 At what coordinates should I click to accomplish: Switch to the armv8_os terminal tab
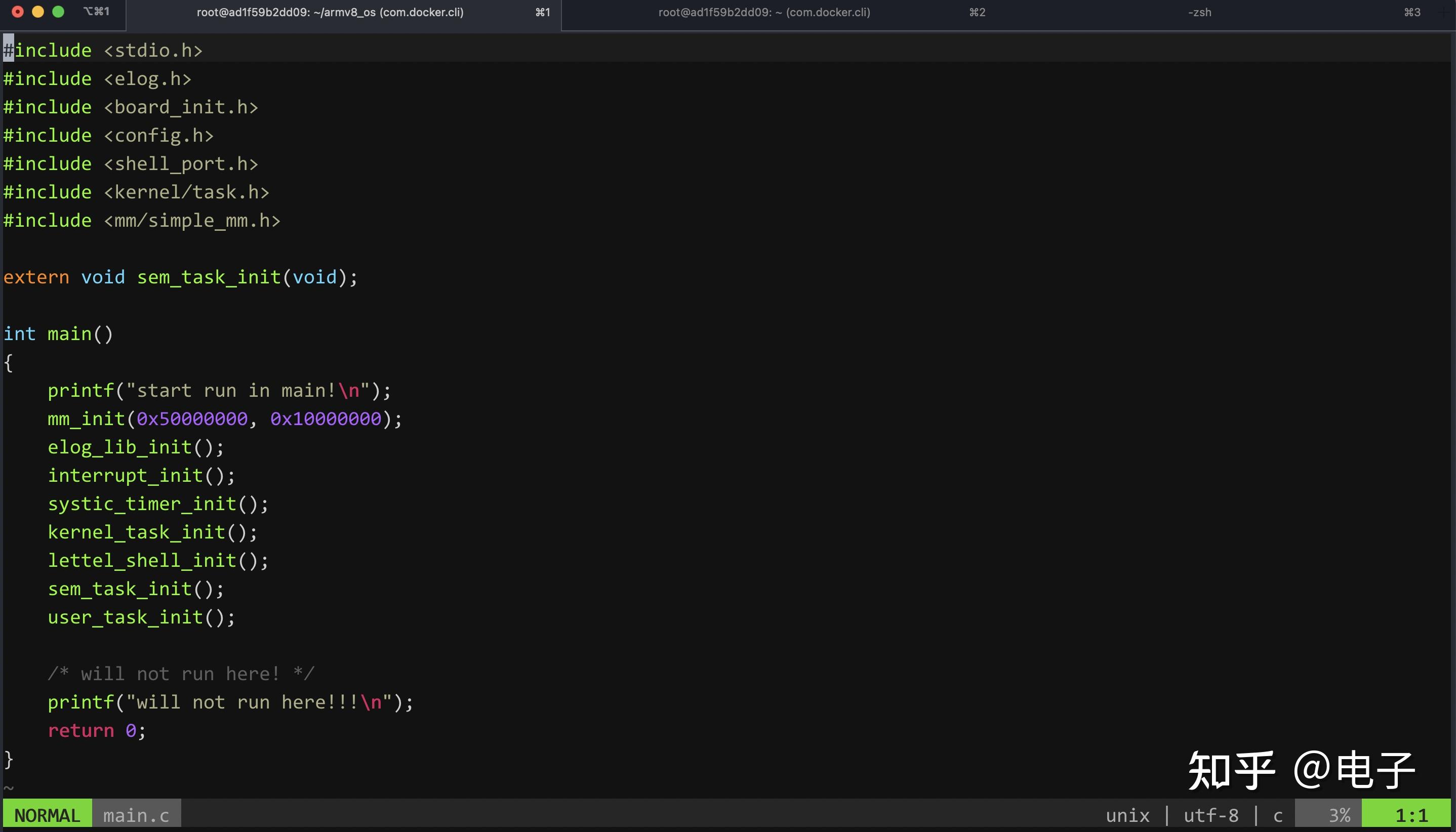coord(331,12)
